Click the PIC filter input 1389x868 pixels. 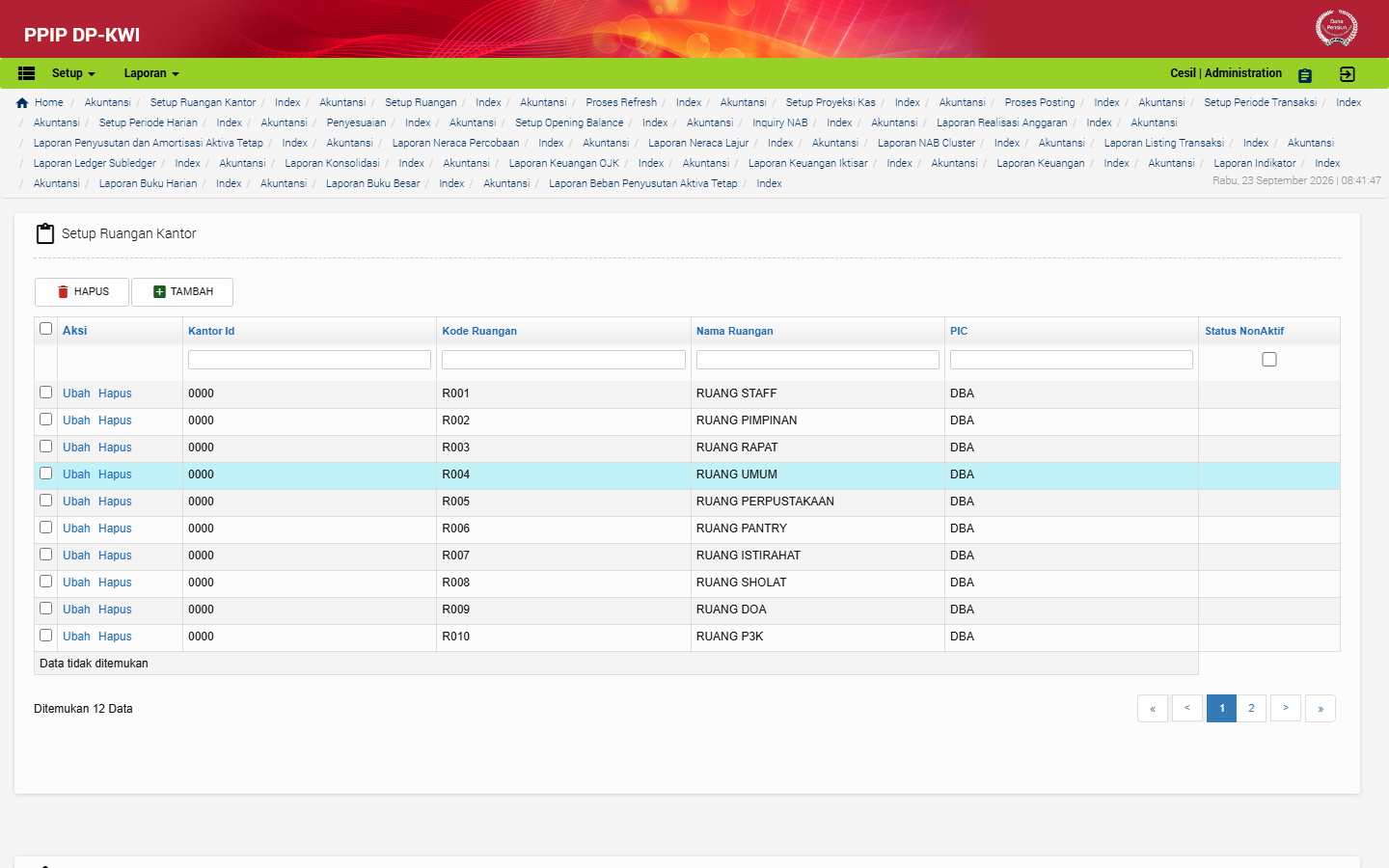(x=1072, y=360)
